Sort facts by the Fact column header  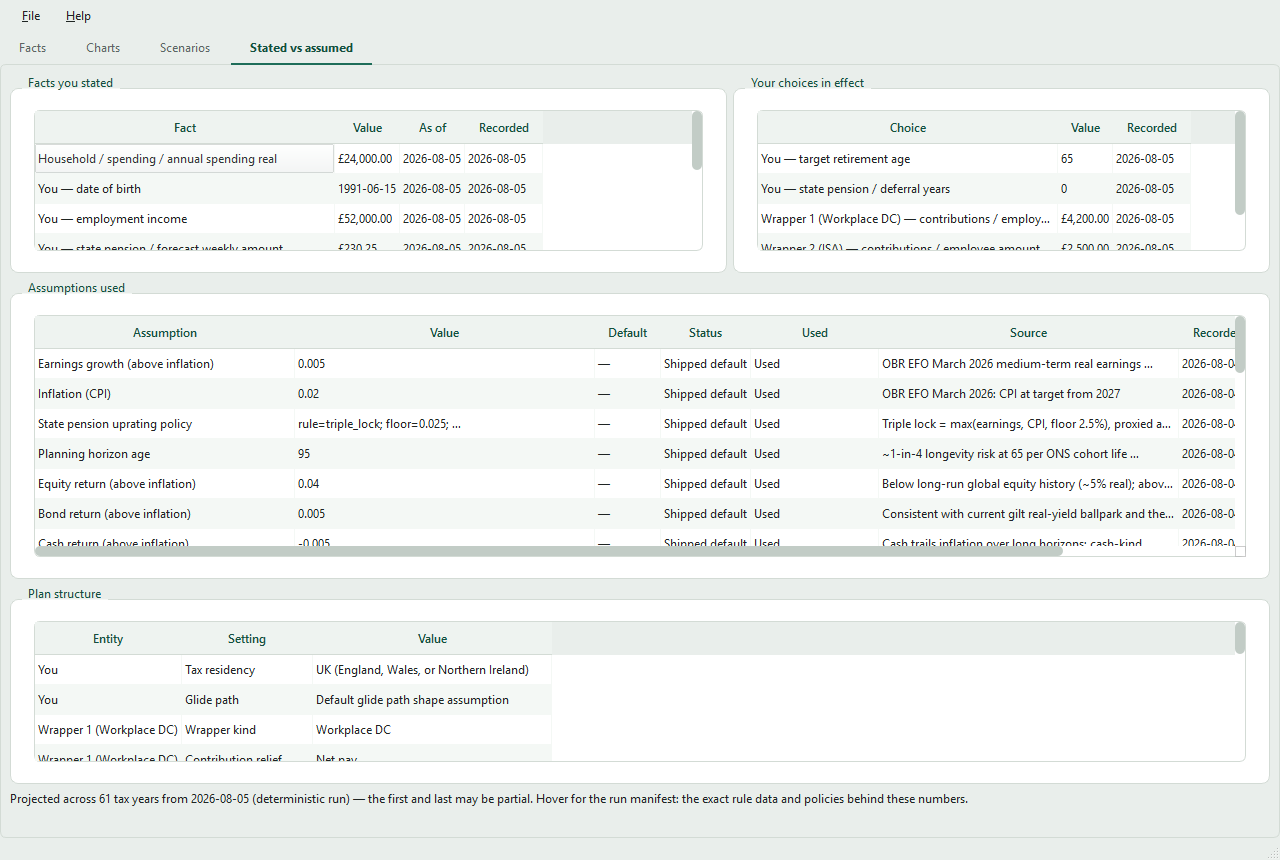pos(185,128)
